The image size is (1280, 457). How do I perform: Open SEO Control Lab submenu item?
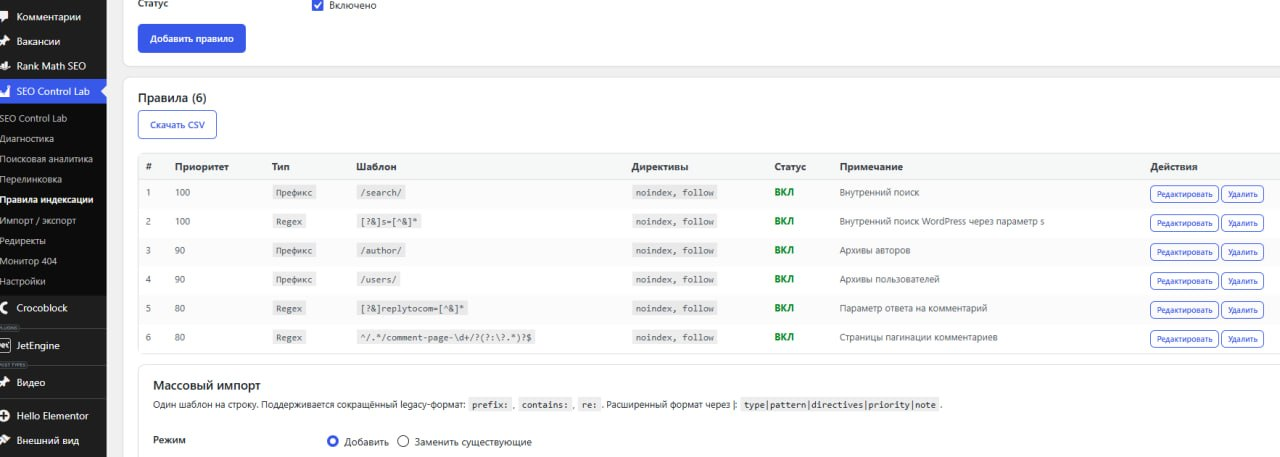[33, 118]
